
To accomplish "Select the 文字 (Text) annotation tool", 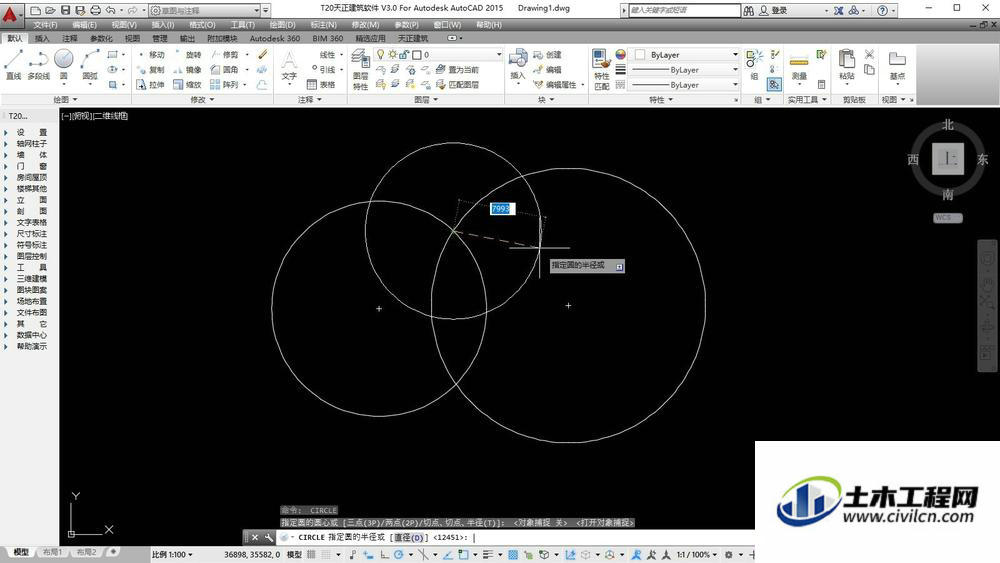I will (289, 66).
